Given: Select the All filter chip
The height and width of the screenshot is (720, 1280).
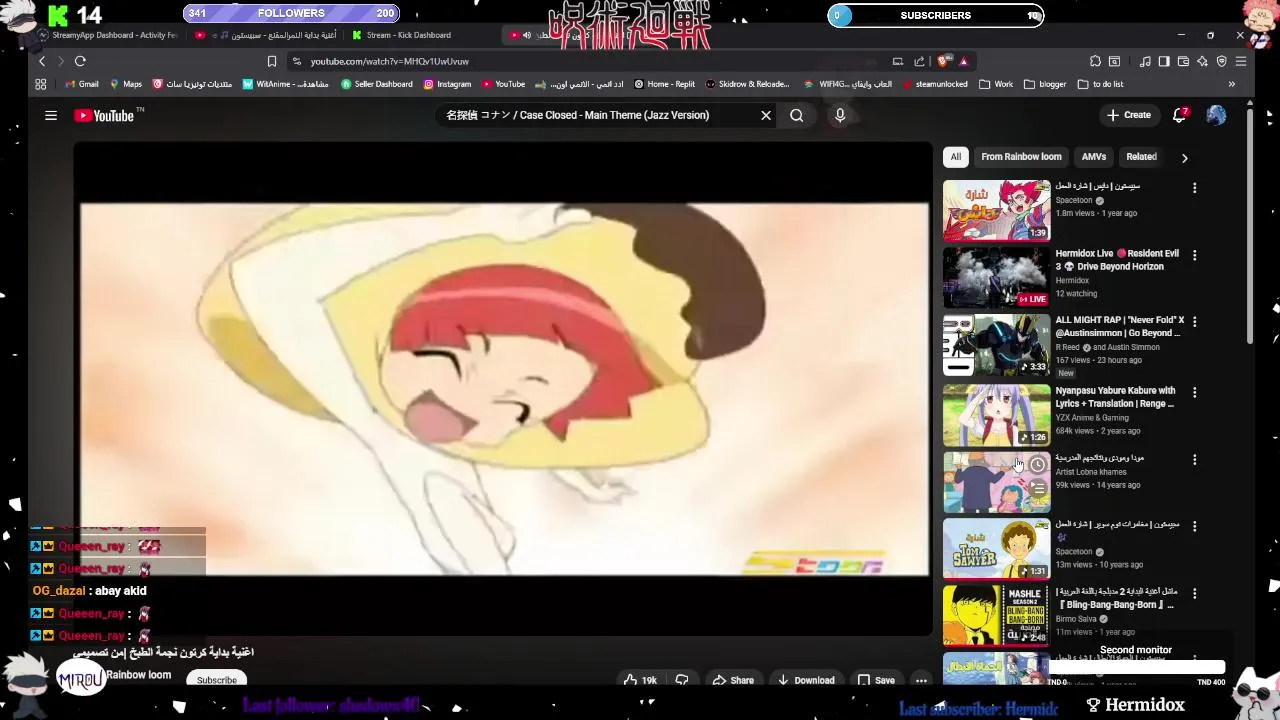Looking at the screenshot, I should click(x=956, y=157).
